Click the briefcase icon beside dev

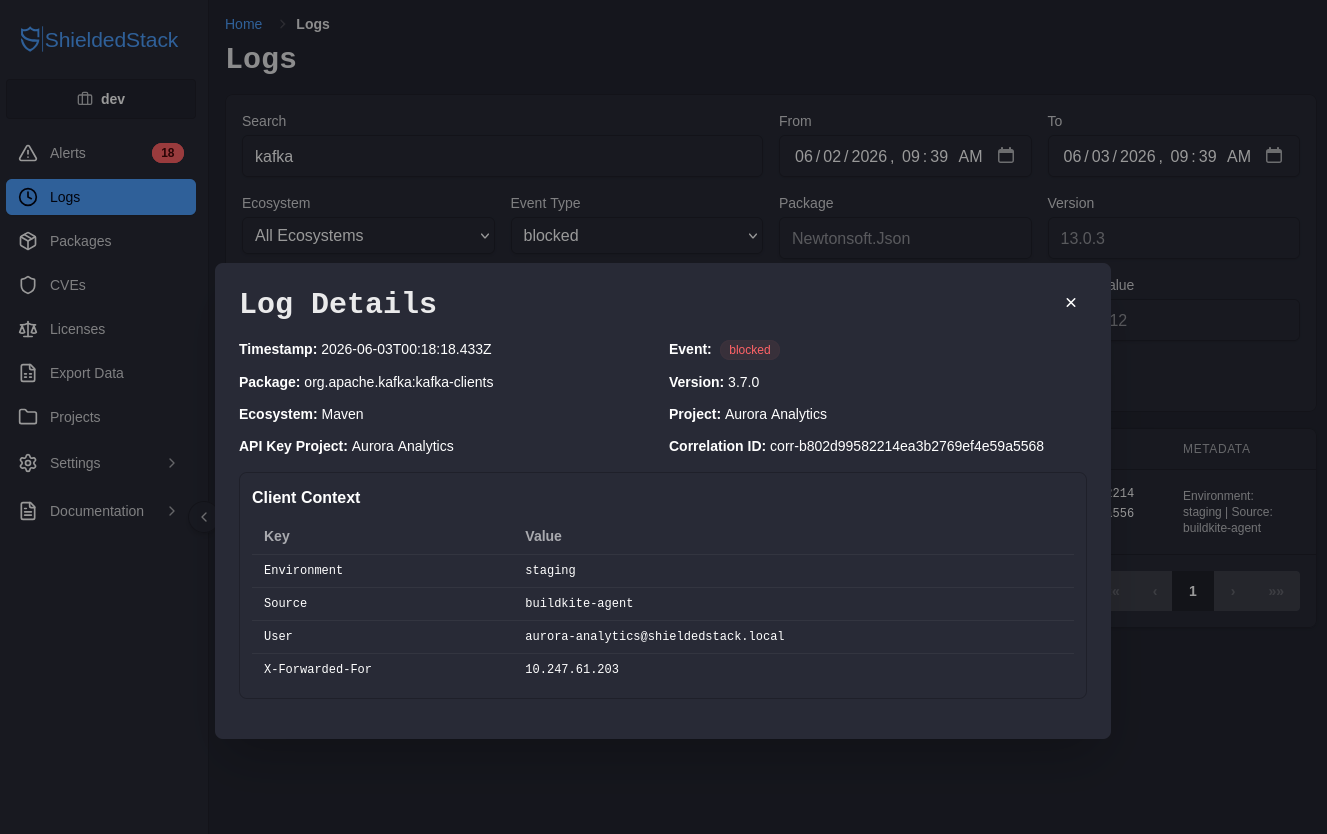coord(85,99)
